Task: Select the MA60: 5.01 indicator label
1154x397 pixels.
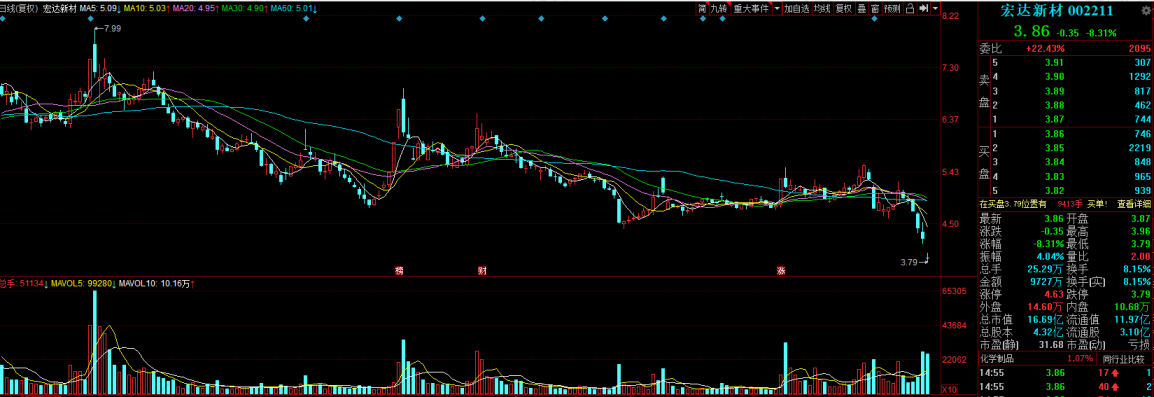Action: 291,9
